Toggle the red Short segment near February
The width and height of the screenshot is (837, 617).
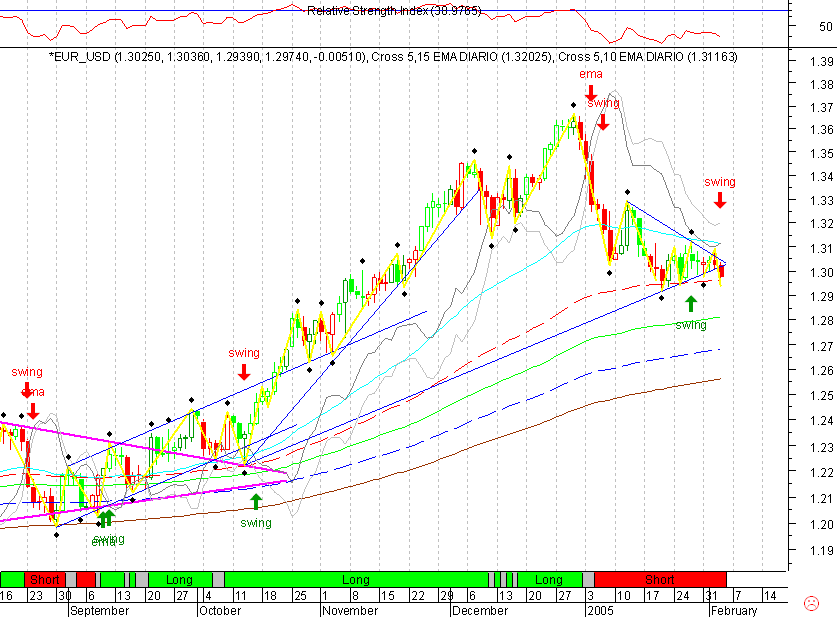[x=660, y=580]
